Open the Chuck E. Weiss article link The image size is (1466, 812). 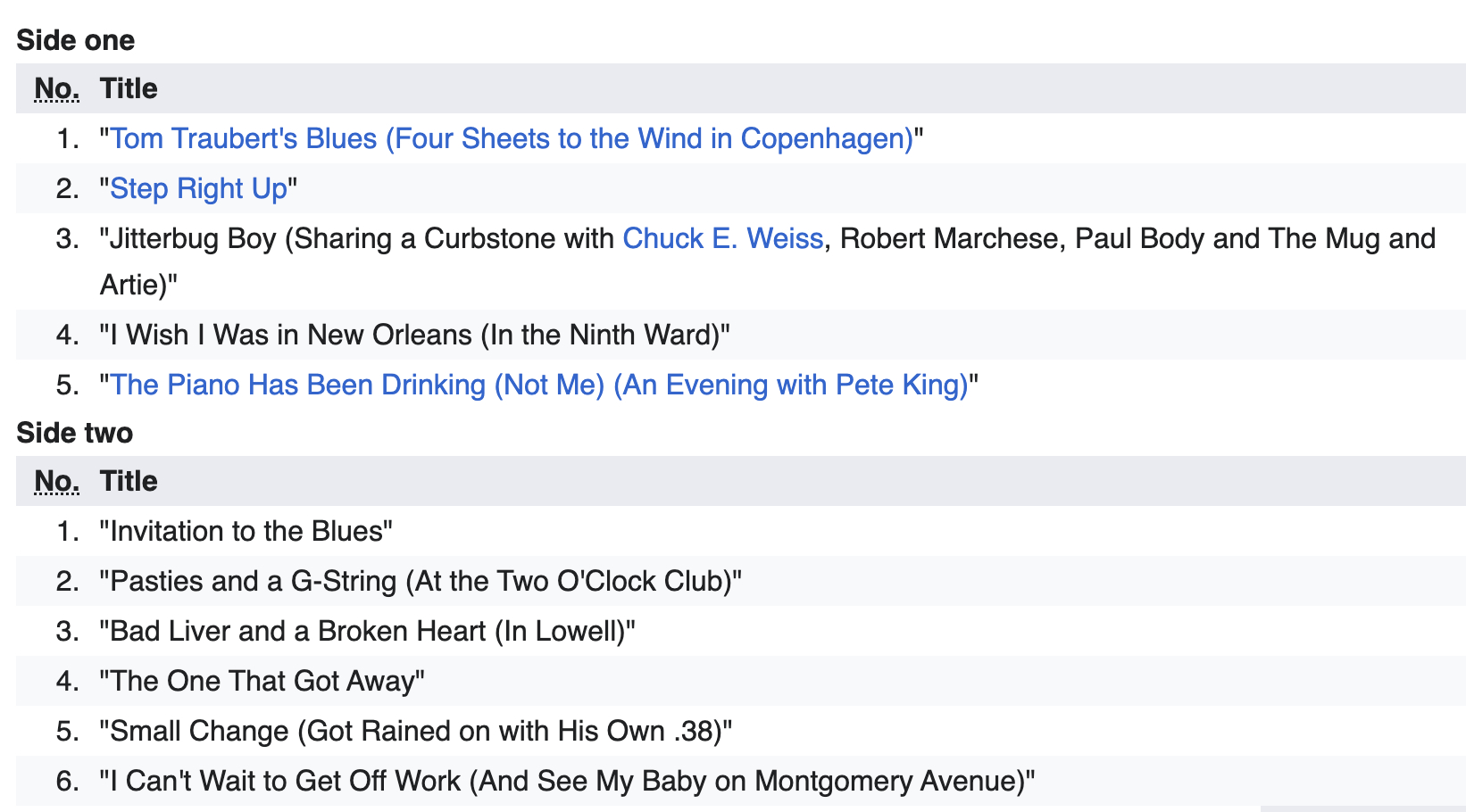pyautogui.click(x=722, y=239)
